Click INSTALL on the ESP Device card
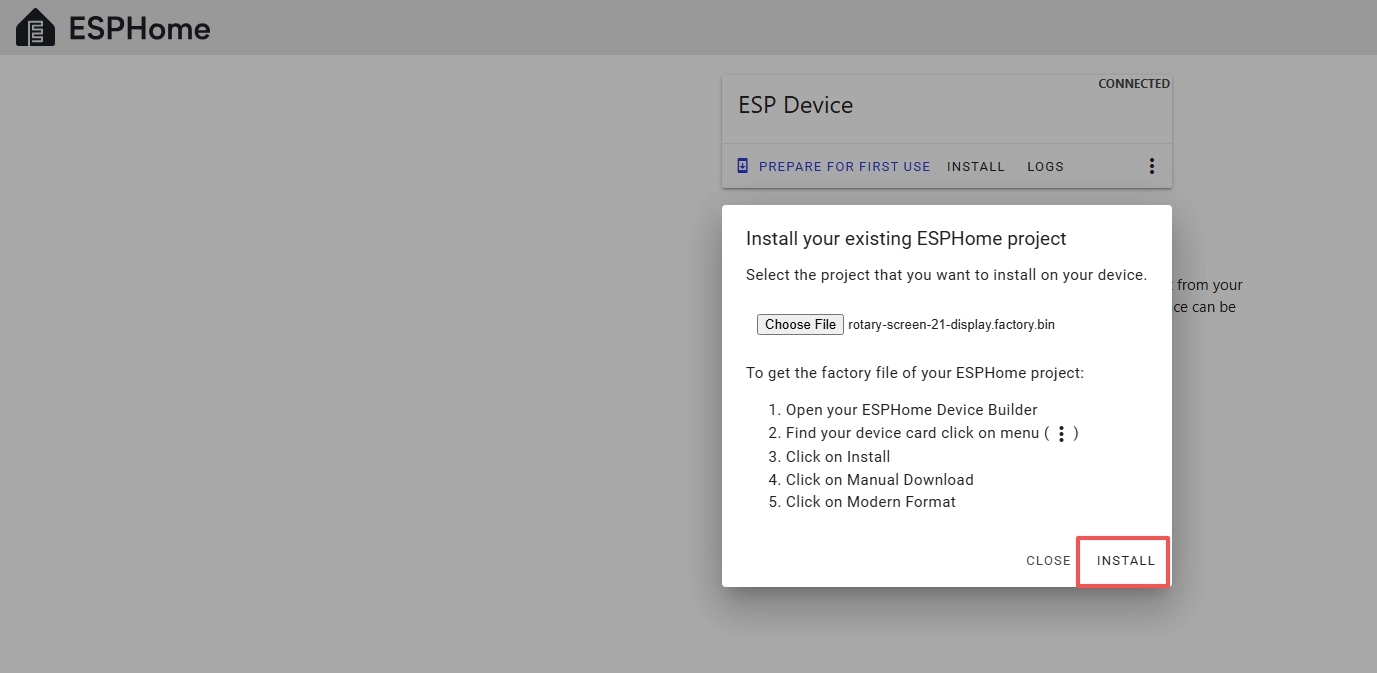 click(x=975, y=167)
